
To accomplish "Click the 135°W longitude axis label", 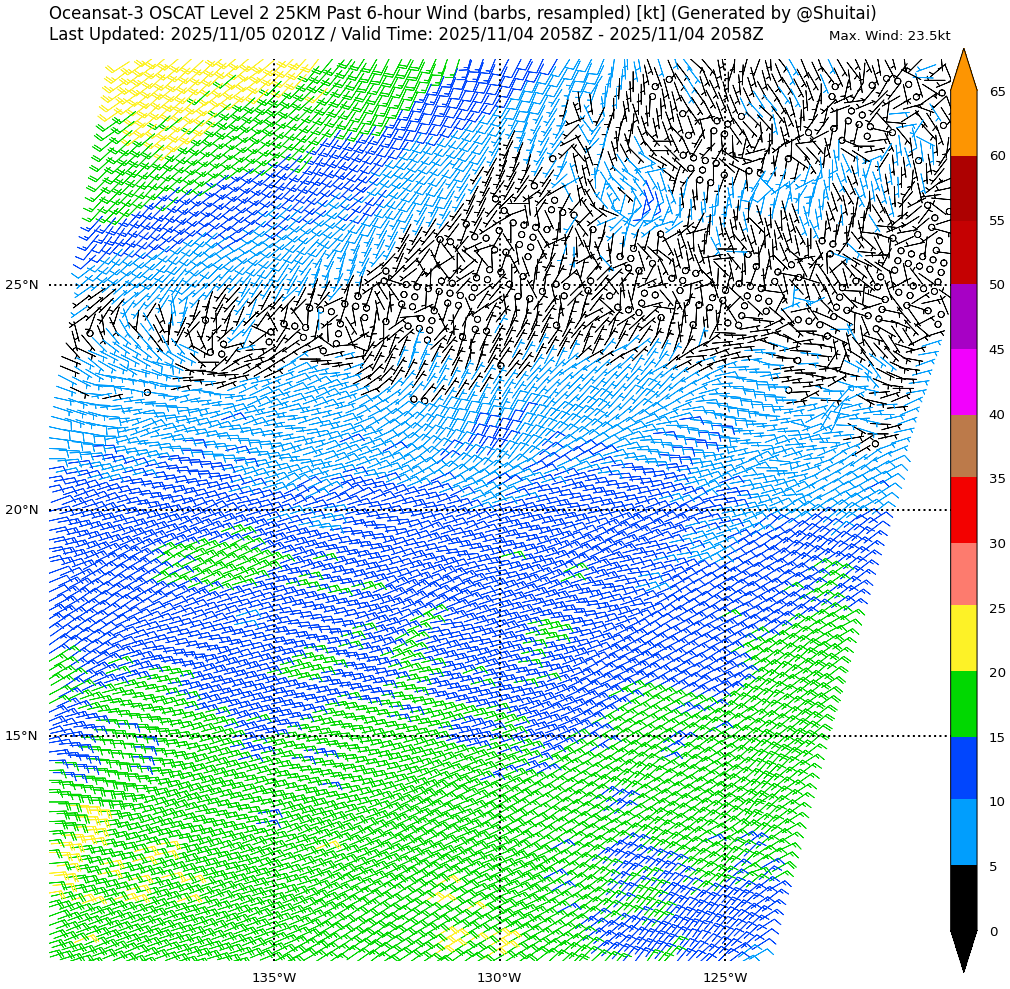I will (274, 977).
